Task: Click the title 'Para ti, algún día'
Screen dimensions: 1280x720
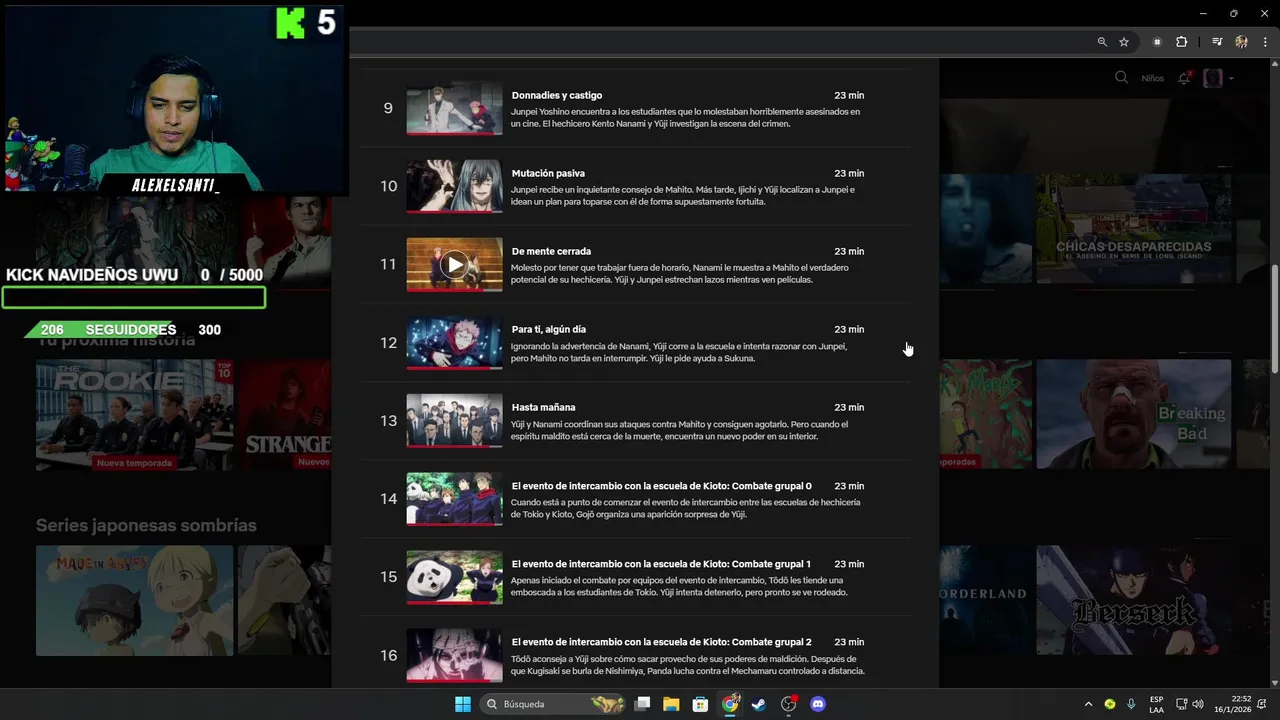Action: tap(549, 329)
